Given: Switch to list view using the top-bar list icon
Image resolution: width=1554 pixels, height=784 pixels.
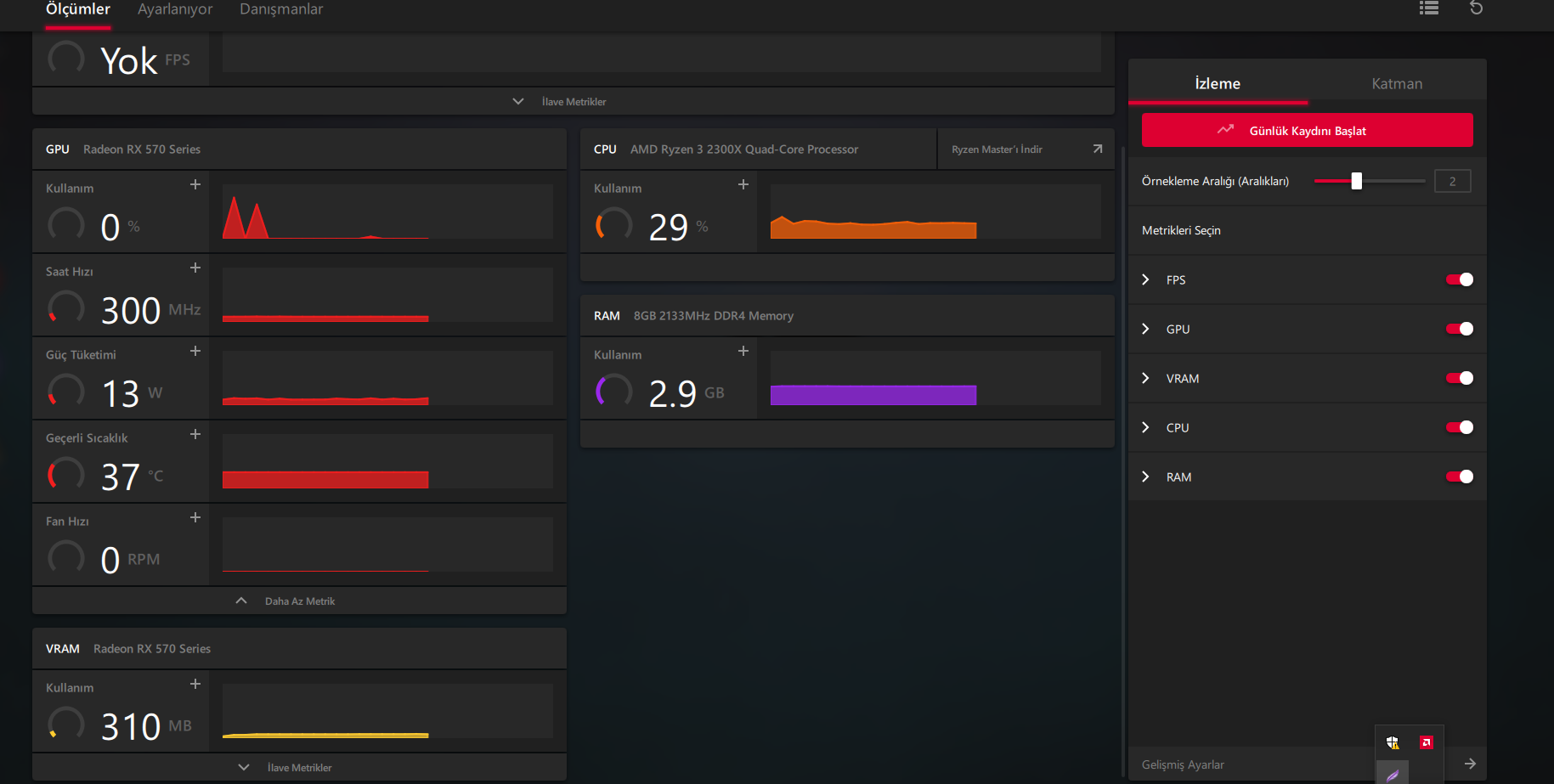Looking at the screenshot, I should tap(1429, 8).
